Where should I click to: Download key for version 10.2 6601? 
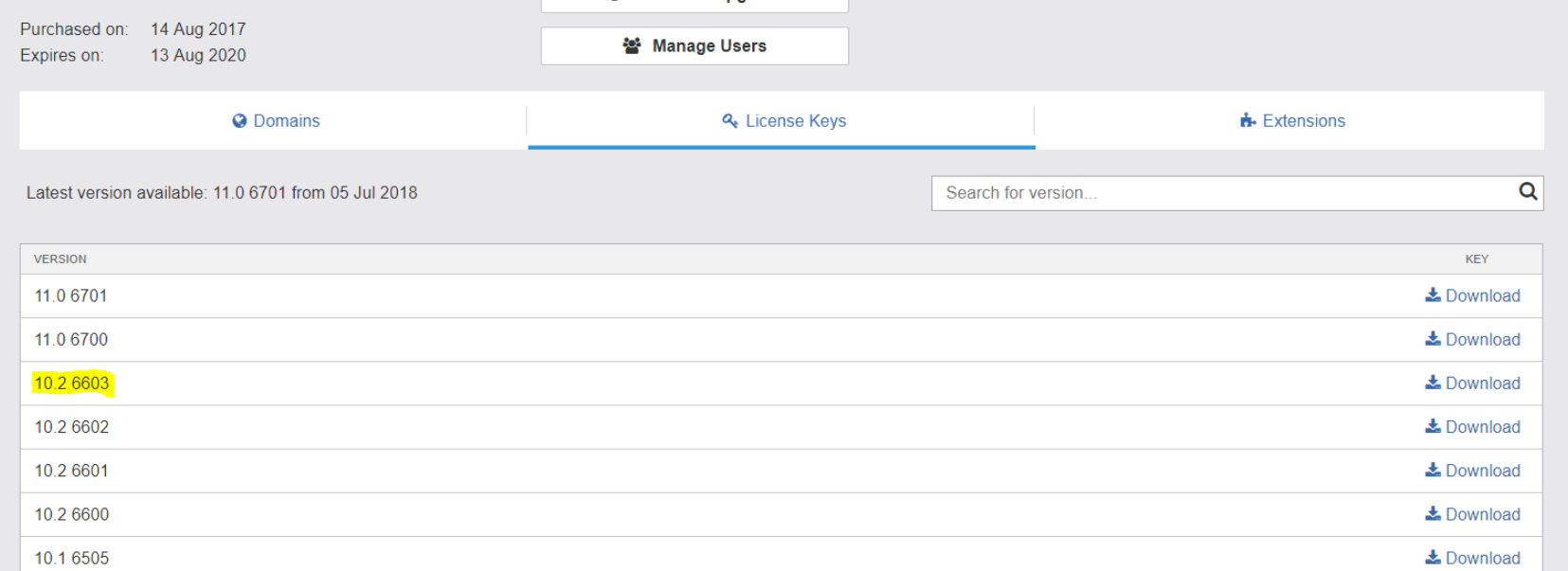[x=1472, y=471]
